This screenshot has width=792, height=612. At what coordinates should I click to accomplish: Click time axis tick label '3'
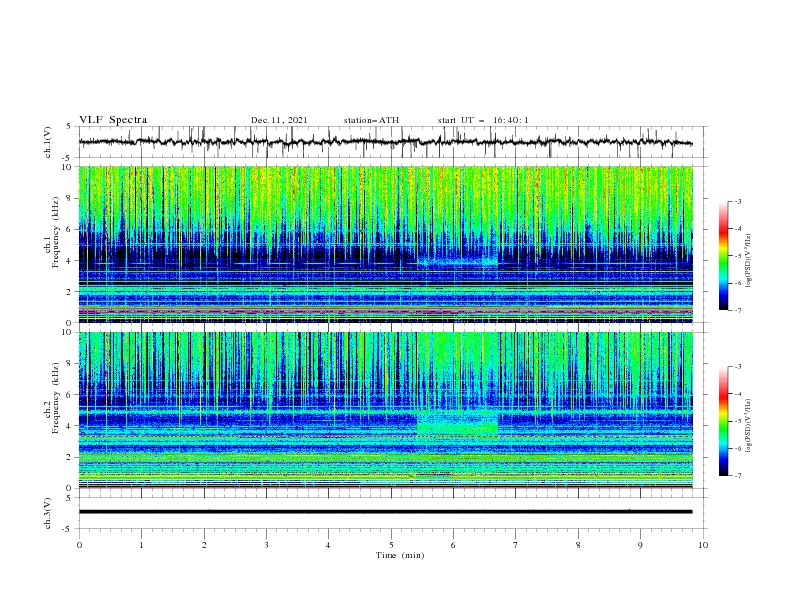click(x=266, y=545)
